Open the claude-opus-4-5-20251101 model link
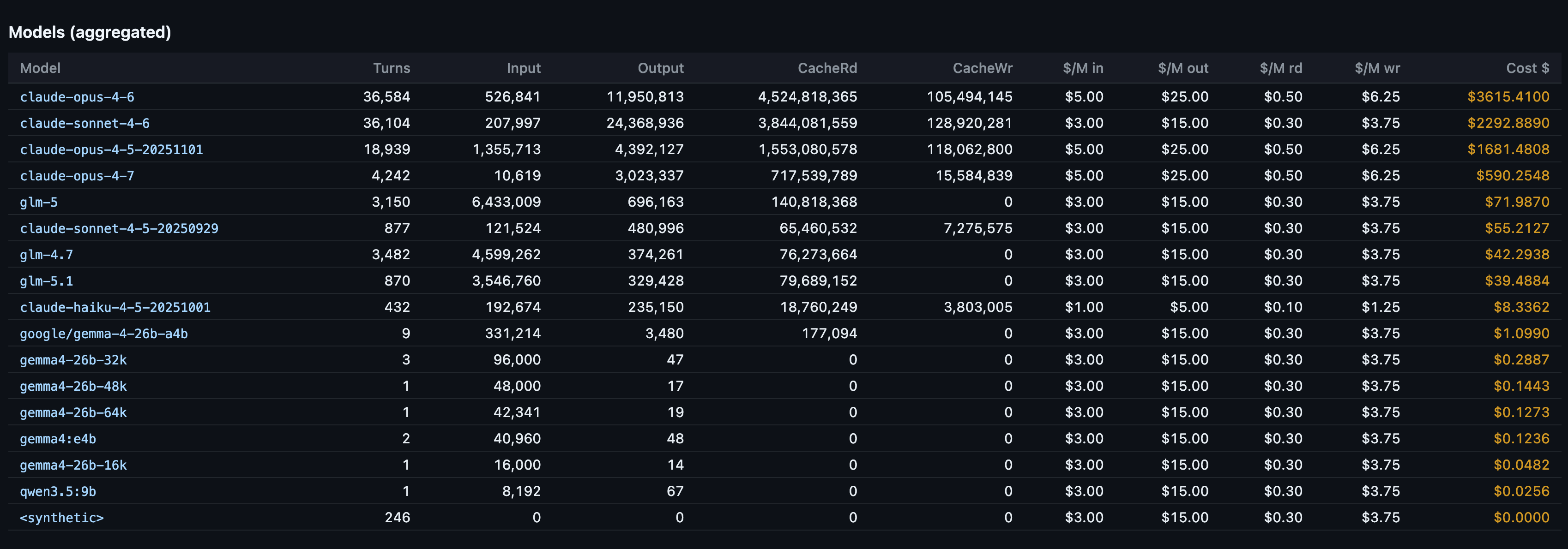 pos(111,149)
